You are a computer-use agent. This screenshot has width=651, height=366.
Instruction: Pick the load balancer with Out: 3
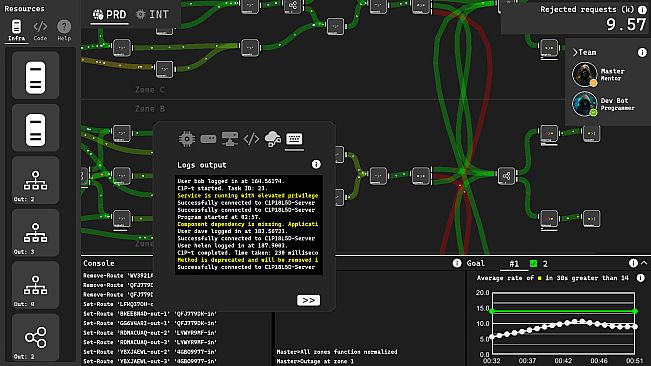coord(35,233)
